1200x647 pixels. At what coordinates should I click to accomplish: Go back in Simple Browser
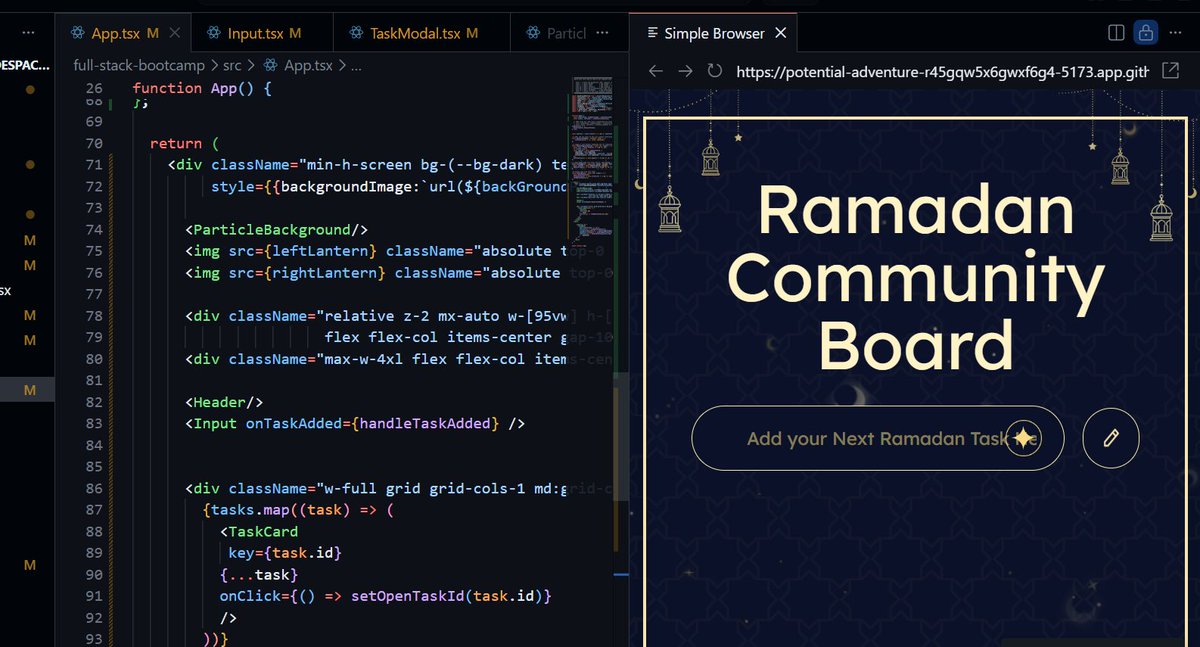click(x=656, y=72)
